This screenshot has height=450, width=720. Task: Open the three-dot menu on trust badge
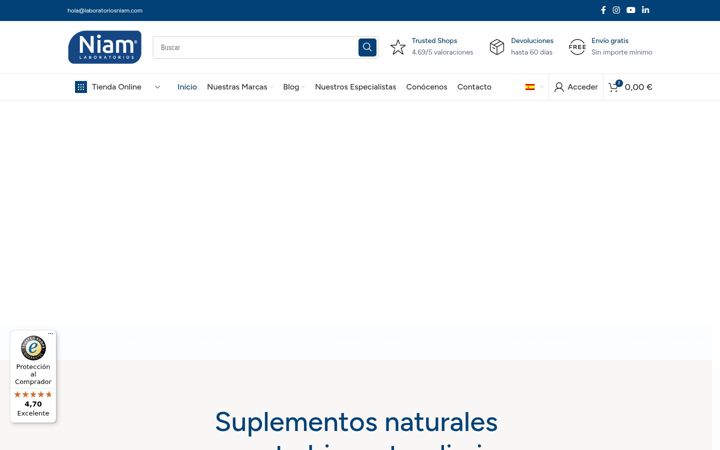[x=51, y=333]
